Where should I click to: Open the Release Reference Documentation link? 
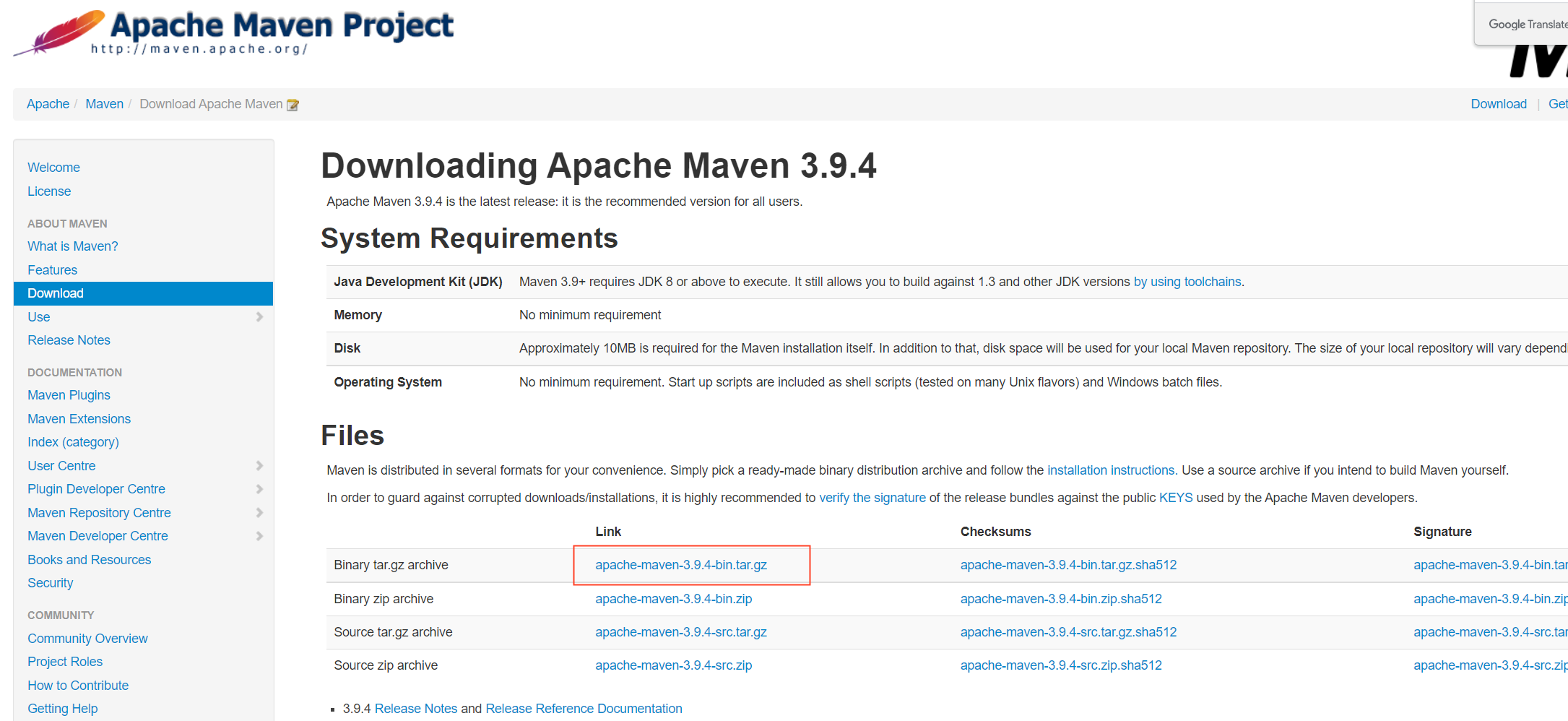pyautogui.click(x=584, y=709)
